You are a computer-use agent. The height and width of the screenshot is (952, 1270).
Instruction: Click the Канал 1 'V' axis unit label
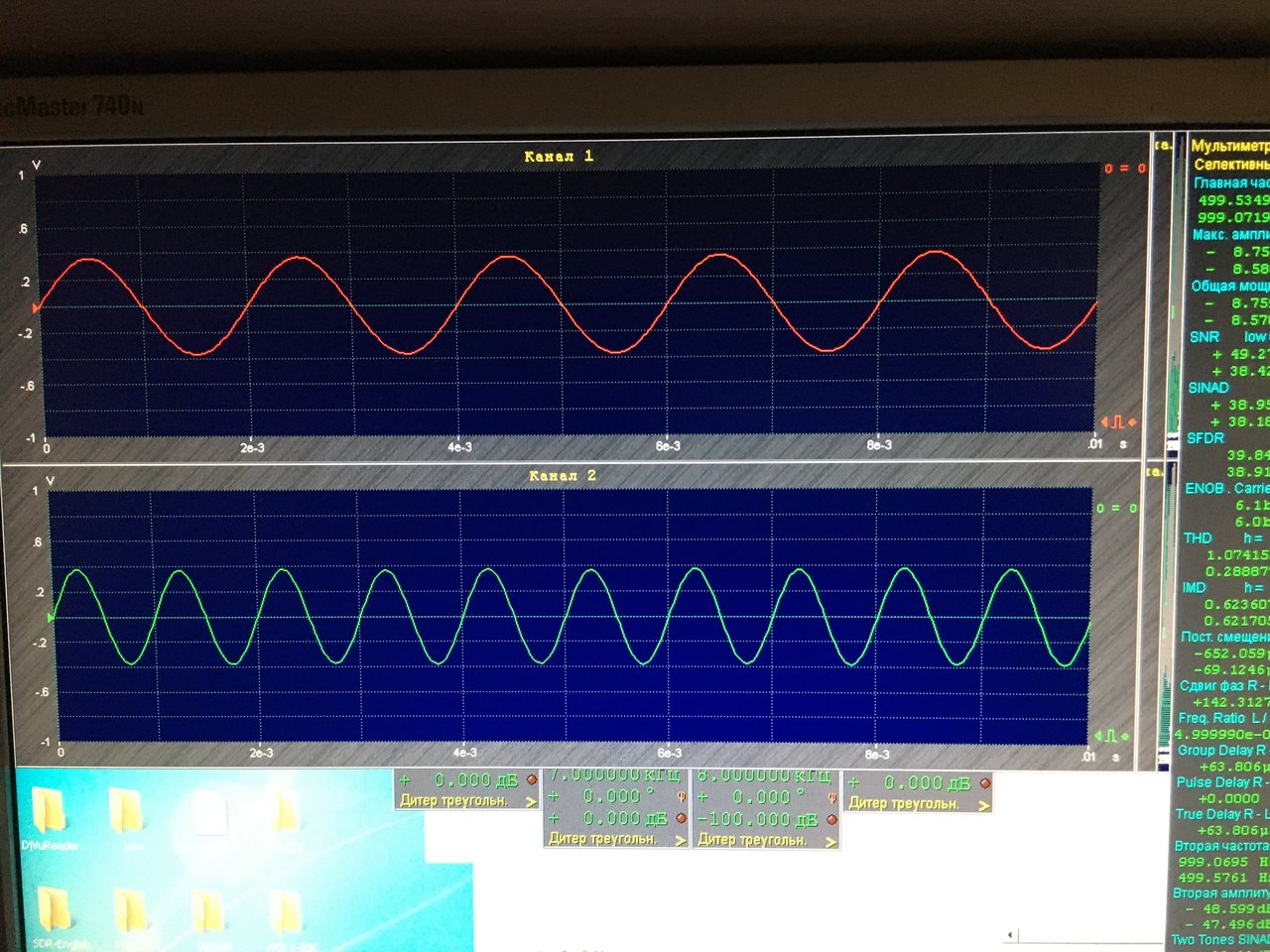pos(37,165)
